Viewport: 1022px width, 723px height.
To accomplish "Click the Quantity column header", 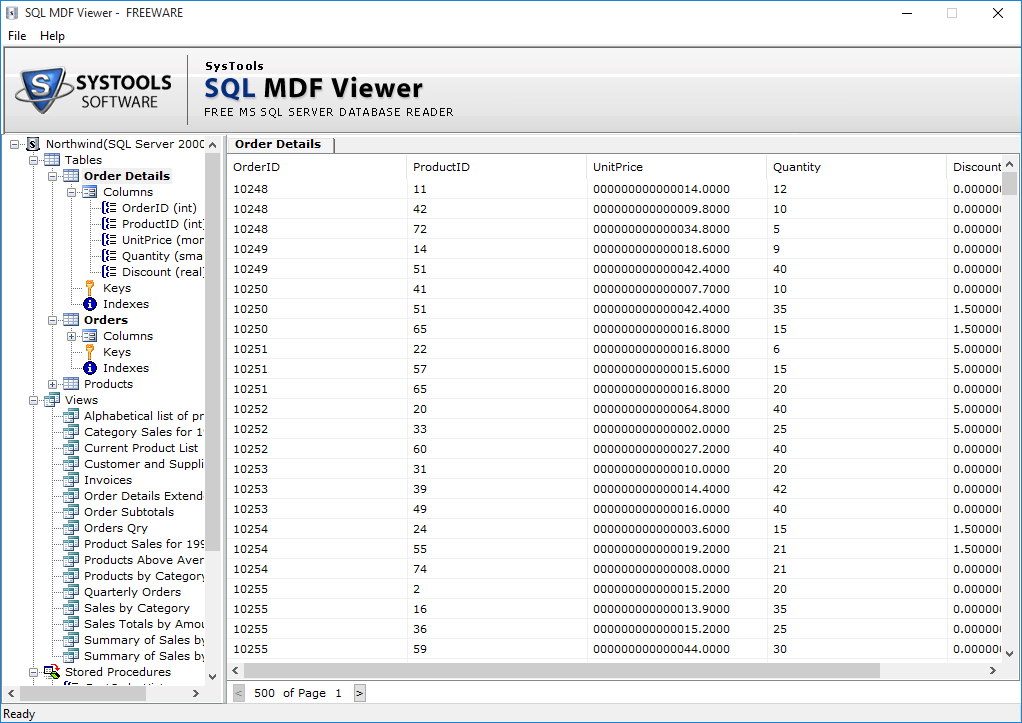I will point(856,167).
